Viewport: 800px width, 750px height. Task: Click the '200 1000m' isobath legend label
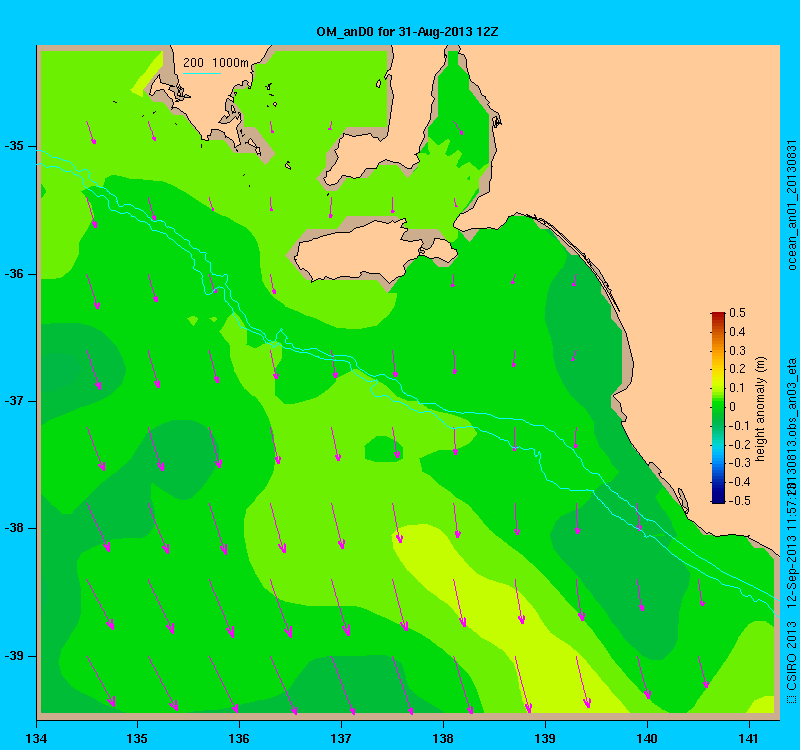point(216,63)
